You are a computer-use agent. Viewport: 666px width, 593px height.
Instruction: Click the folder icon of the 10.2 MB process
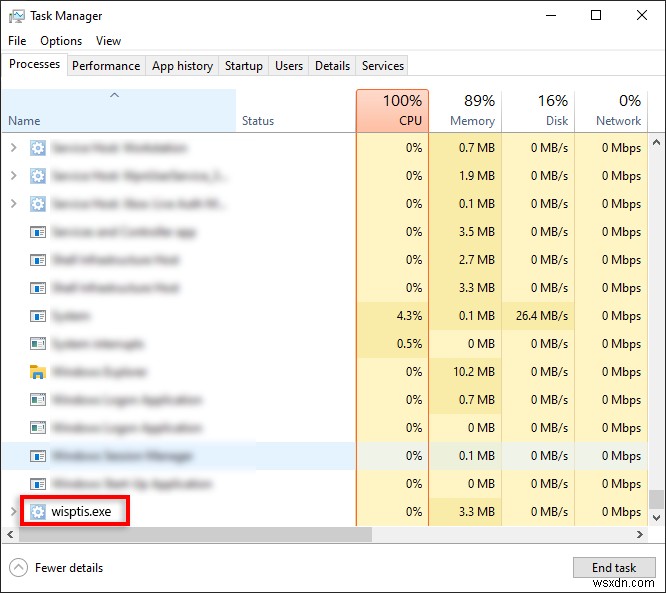tap(38, 372)
